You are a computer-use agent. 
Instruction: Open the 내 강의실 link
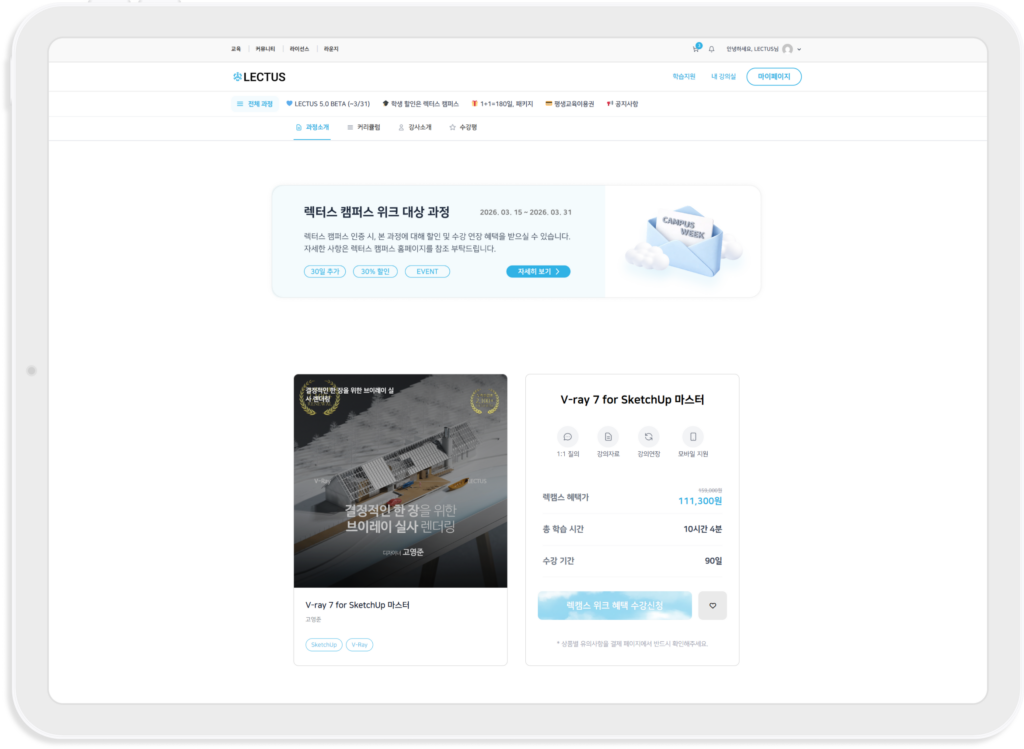pos(723,77)
